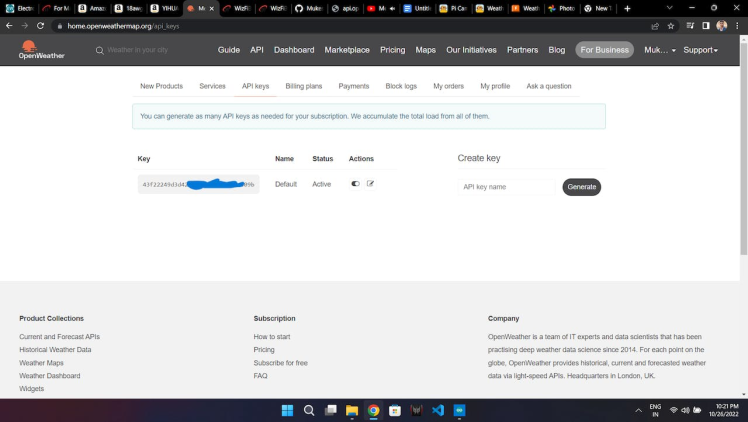Image resolution: width=748 pixels, height=422 pixels.
Task: Click the Generate key button
Action: tap(582, 187)
